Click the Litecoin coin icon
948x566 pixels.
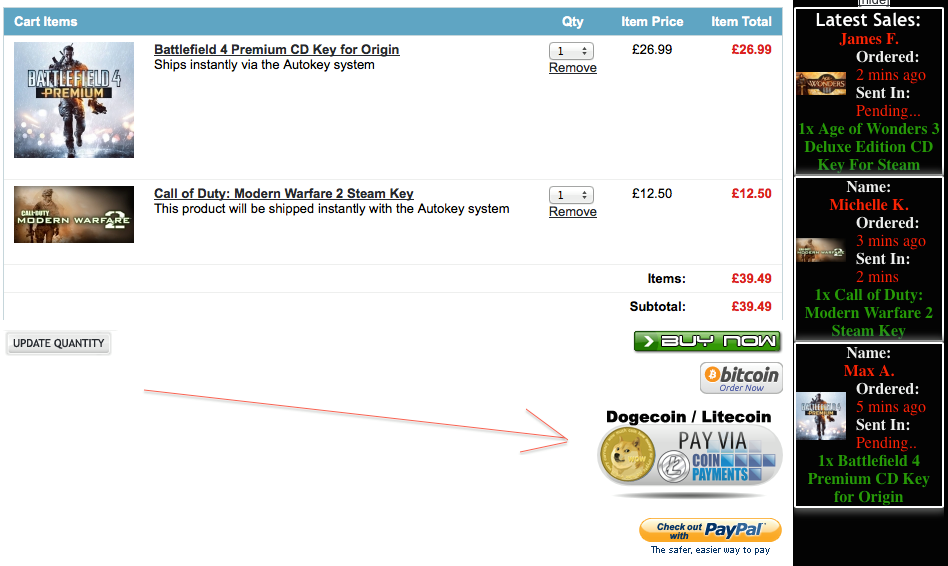point(674,467)
